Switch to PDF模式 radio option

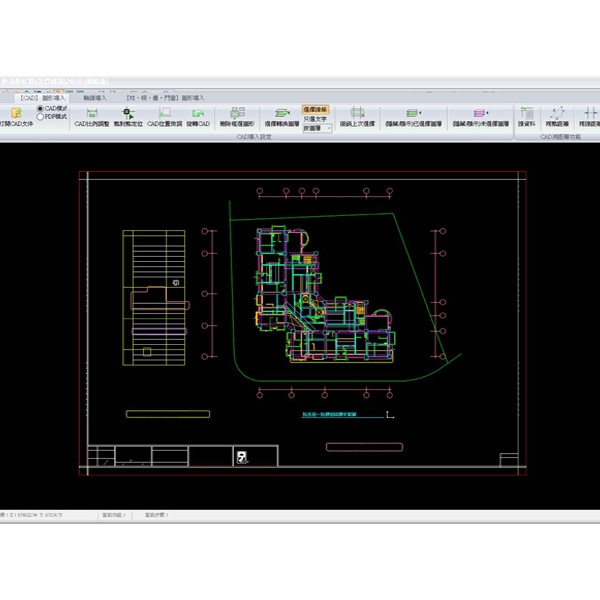40,117
